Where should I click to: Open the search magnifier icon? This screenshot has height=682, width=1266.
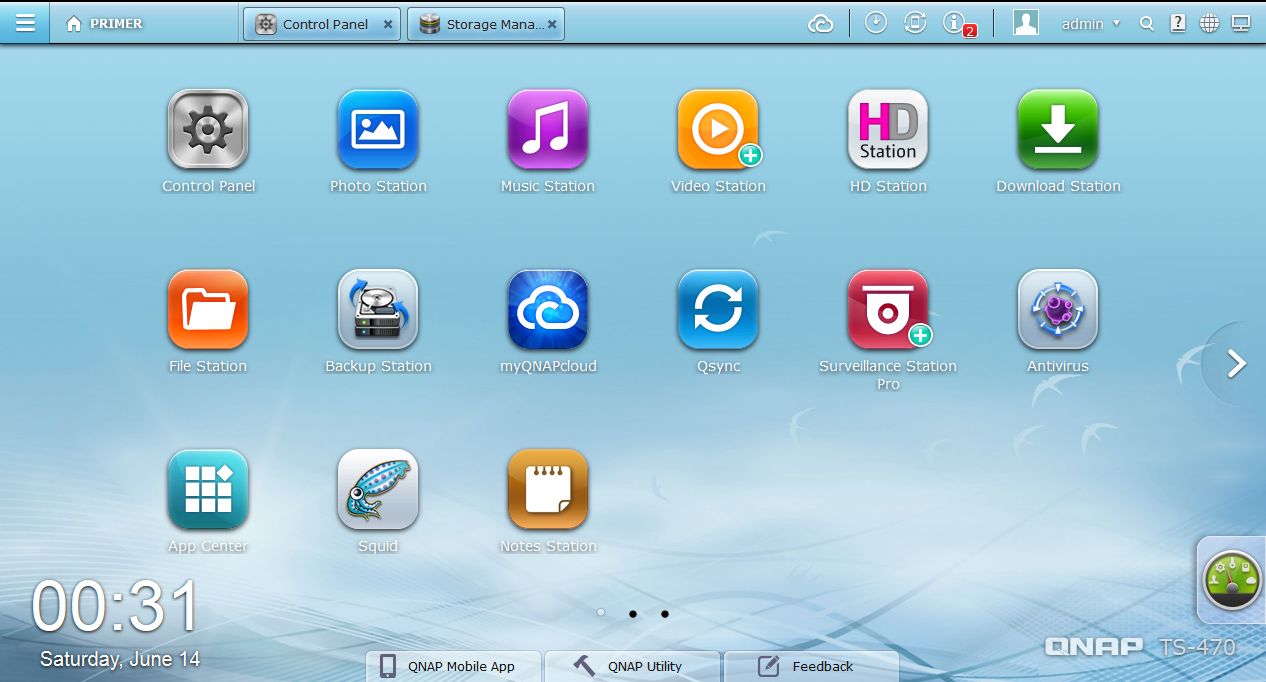(x=1147, y=24)
